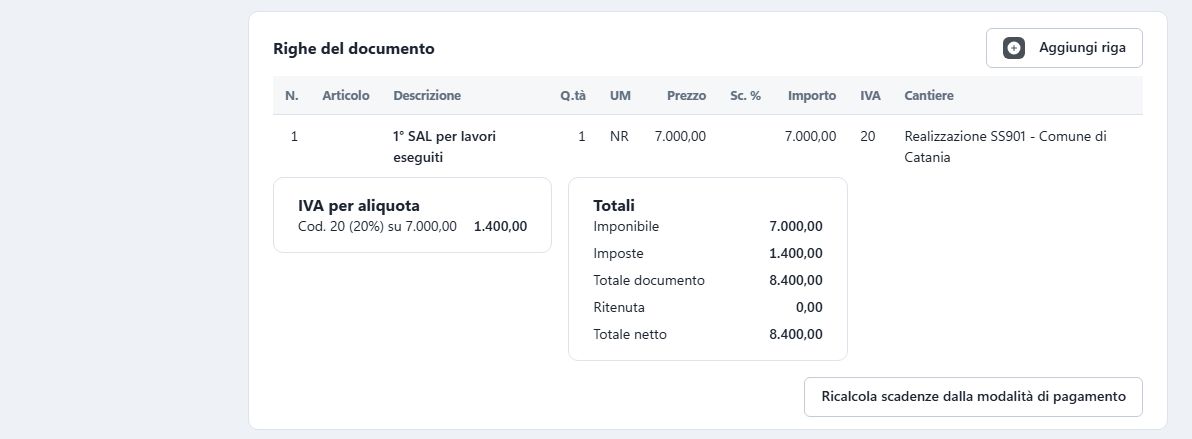Select the Articolo column header
This screenshot has height=439, width=1192.
coord(346,96)
